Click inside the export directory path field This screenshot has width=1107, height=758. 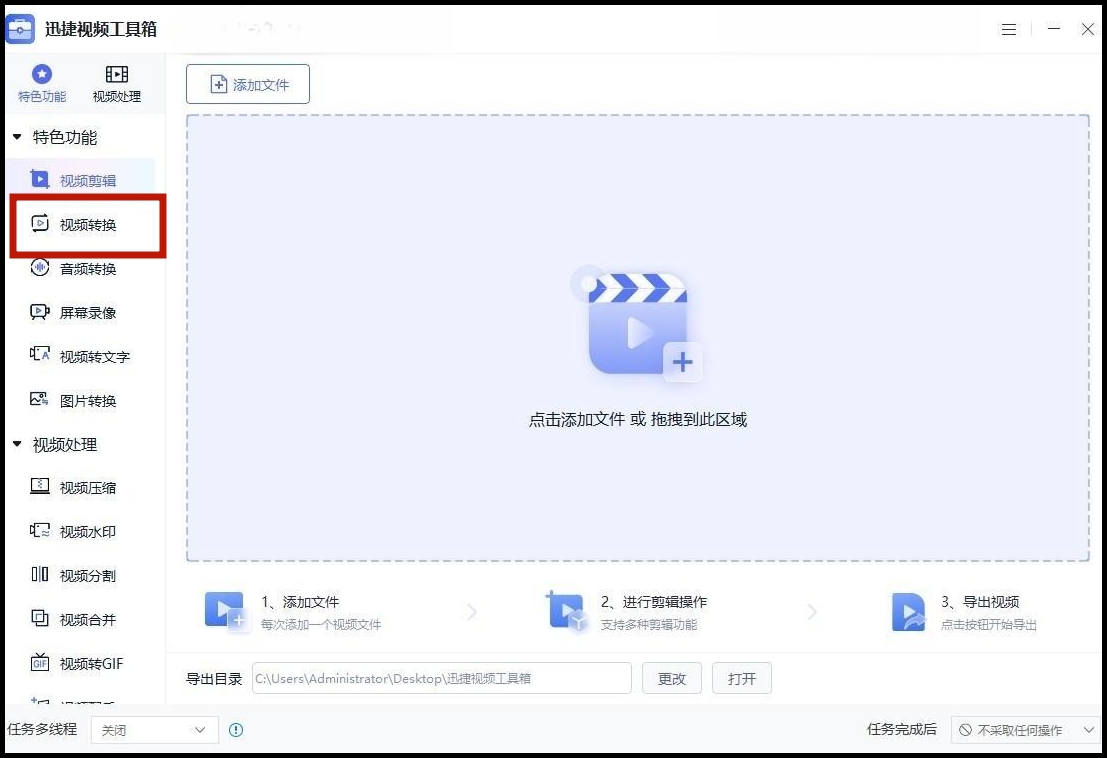[x=440, y=678]
